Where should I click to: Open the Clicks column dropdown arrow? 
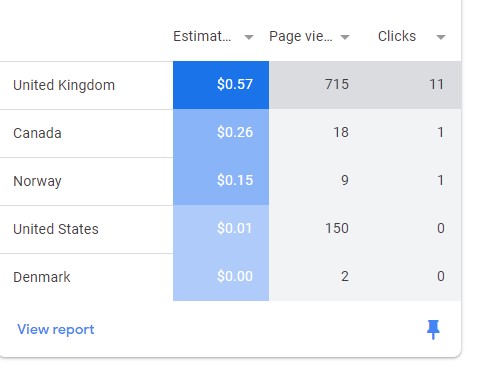click(441, 37)
